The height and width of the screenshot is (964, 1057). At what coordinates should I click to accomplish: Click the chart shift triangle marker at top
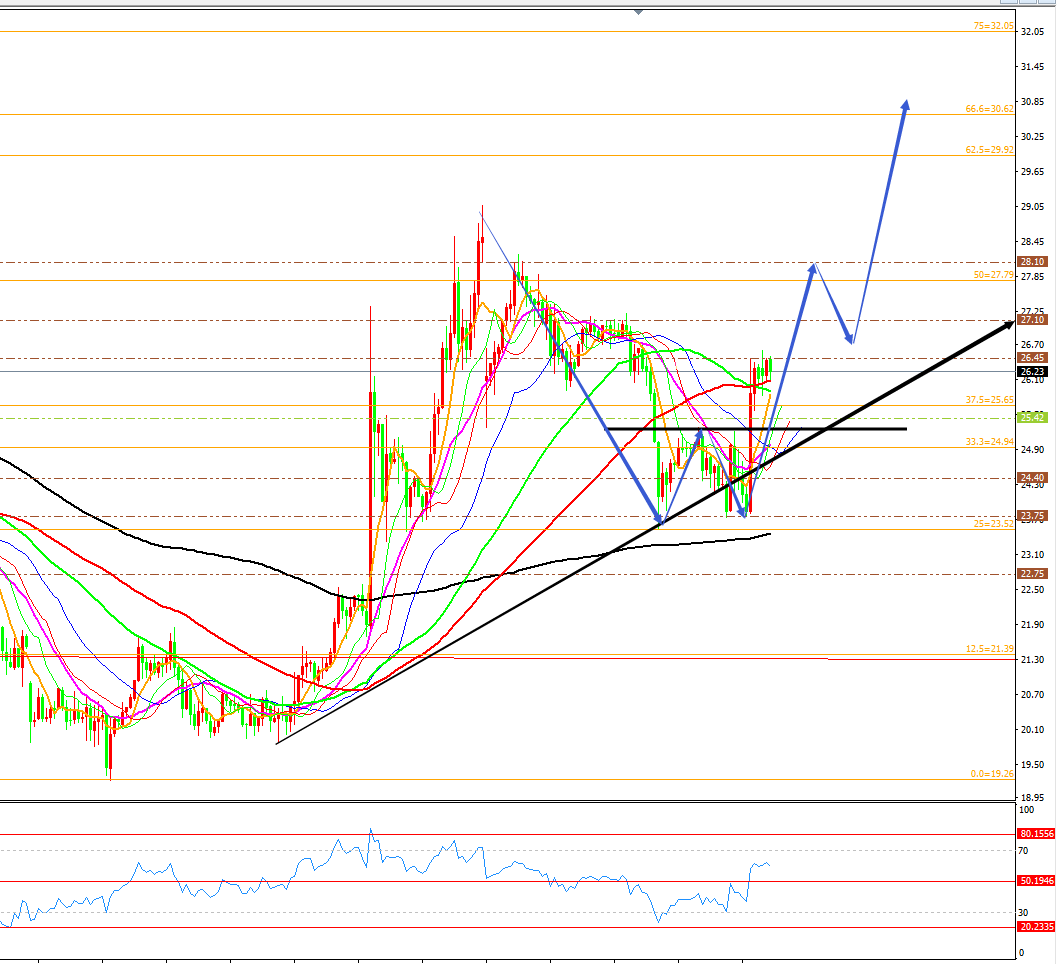(x=639, y=11)
